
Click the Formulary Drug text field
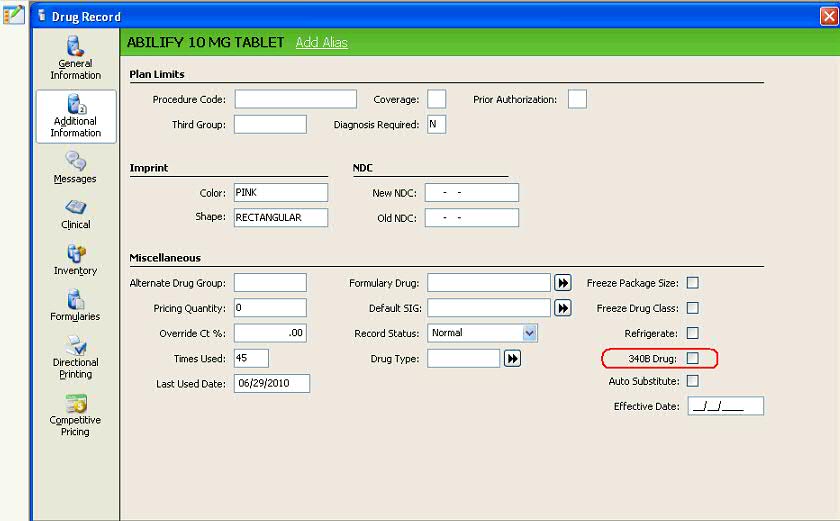tap(489, 283)
